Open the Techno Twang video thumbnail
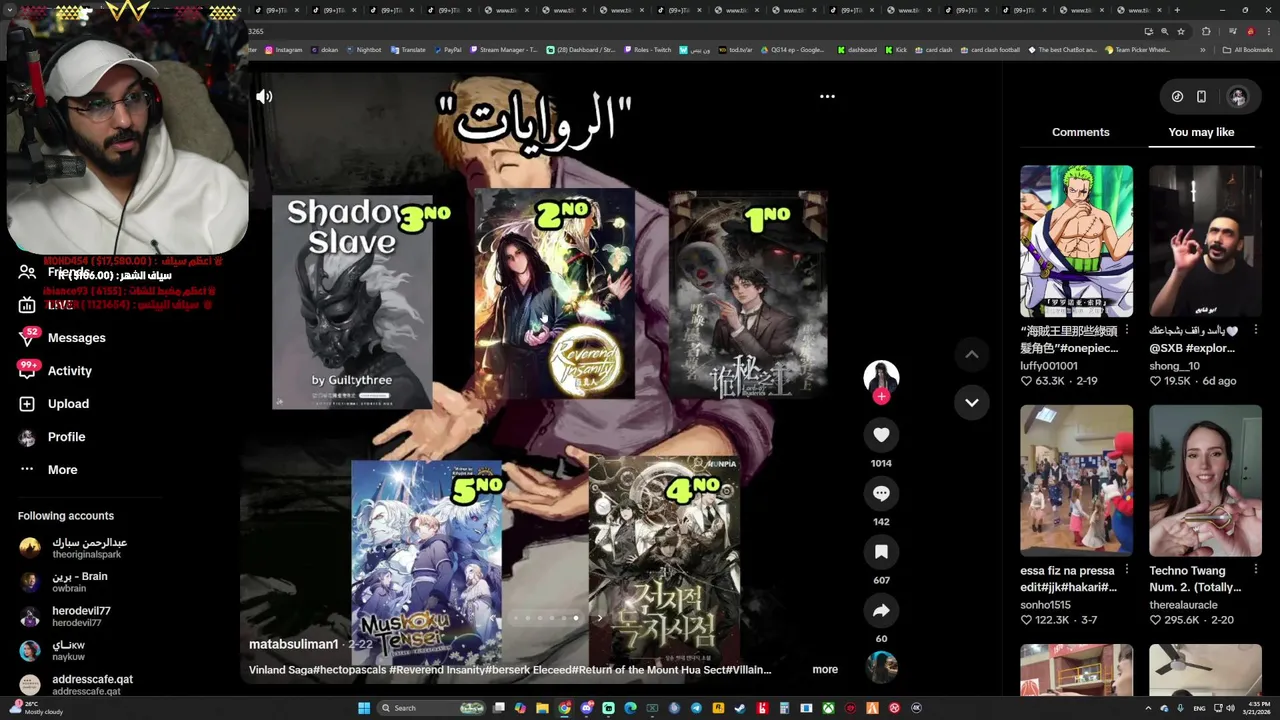The width and height of the screenshot is (1280, 720). tap(1205, 480)
